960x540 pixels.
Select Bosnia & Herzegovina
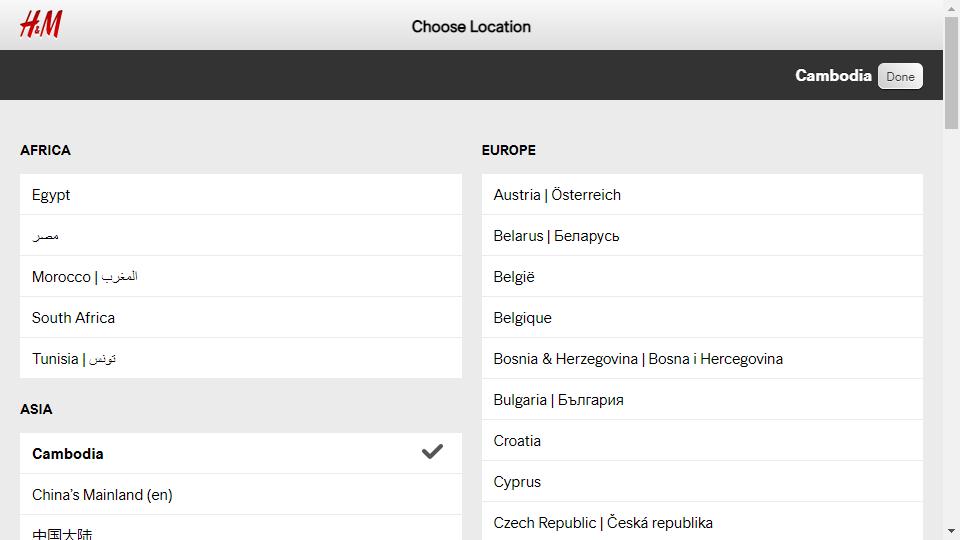coord(702,359)
